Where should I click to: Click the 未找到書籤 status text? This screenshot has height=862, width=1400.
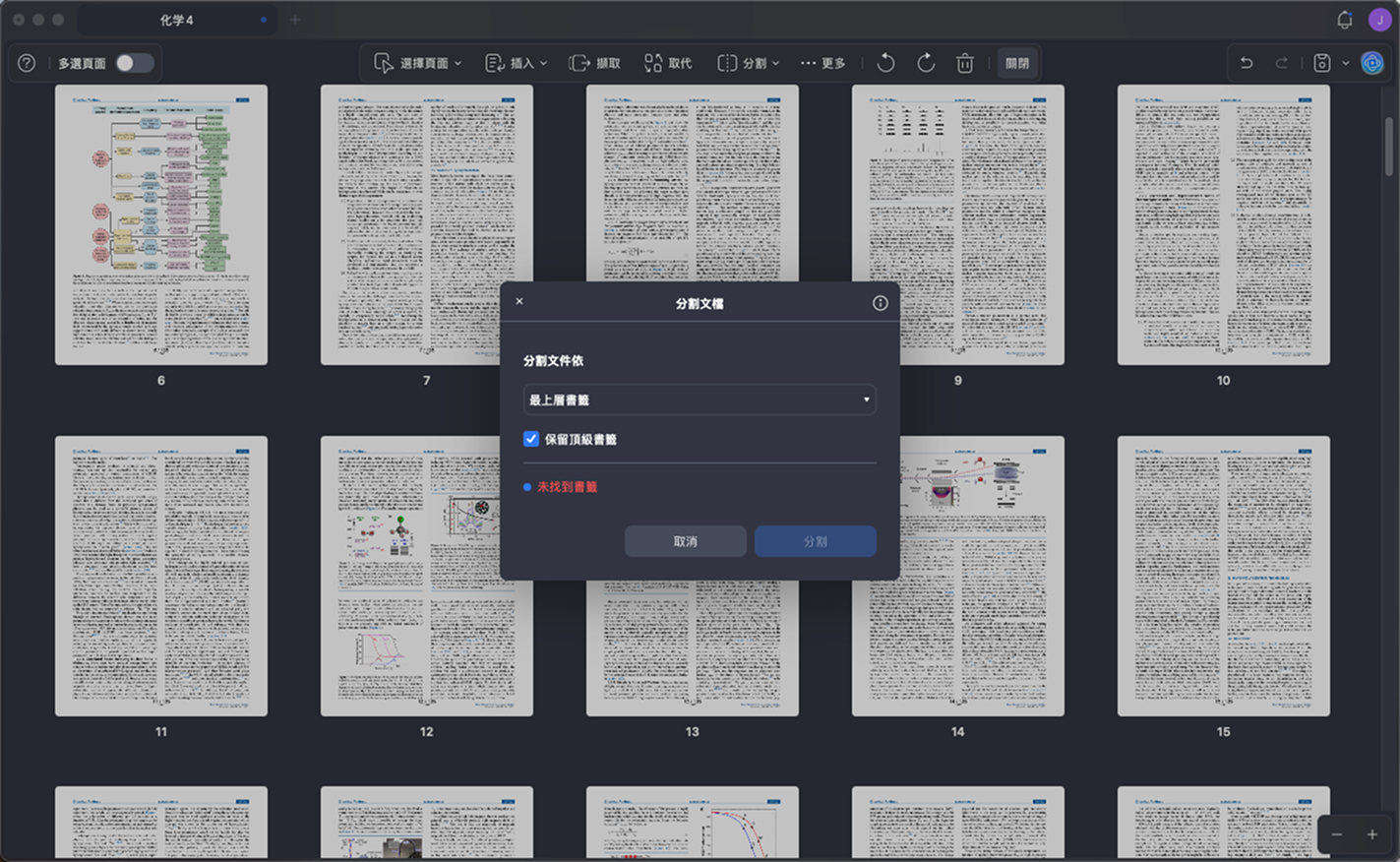[x=567, y=487]
